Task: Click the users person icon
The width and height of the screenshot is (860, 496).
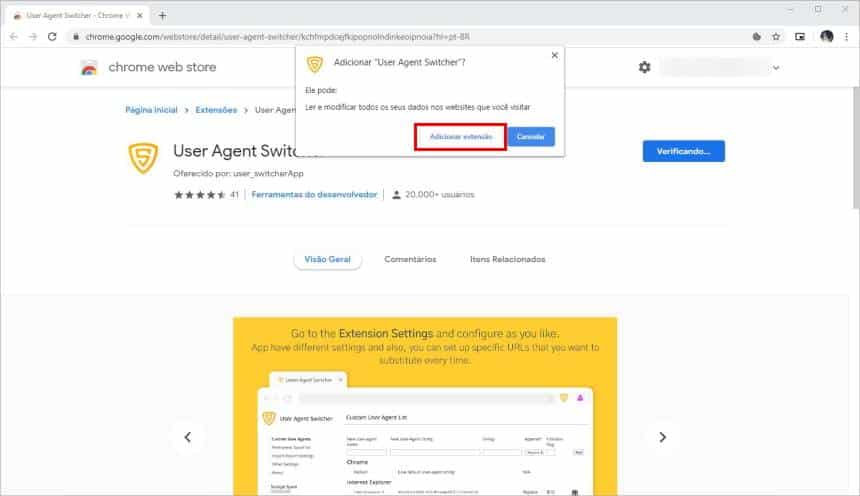Action: point(396,194)
